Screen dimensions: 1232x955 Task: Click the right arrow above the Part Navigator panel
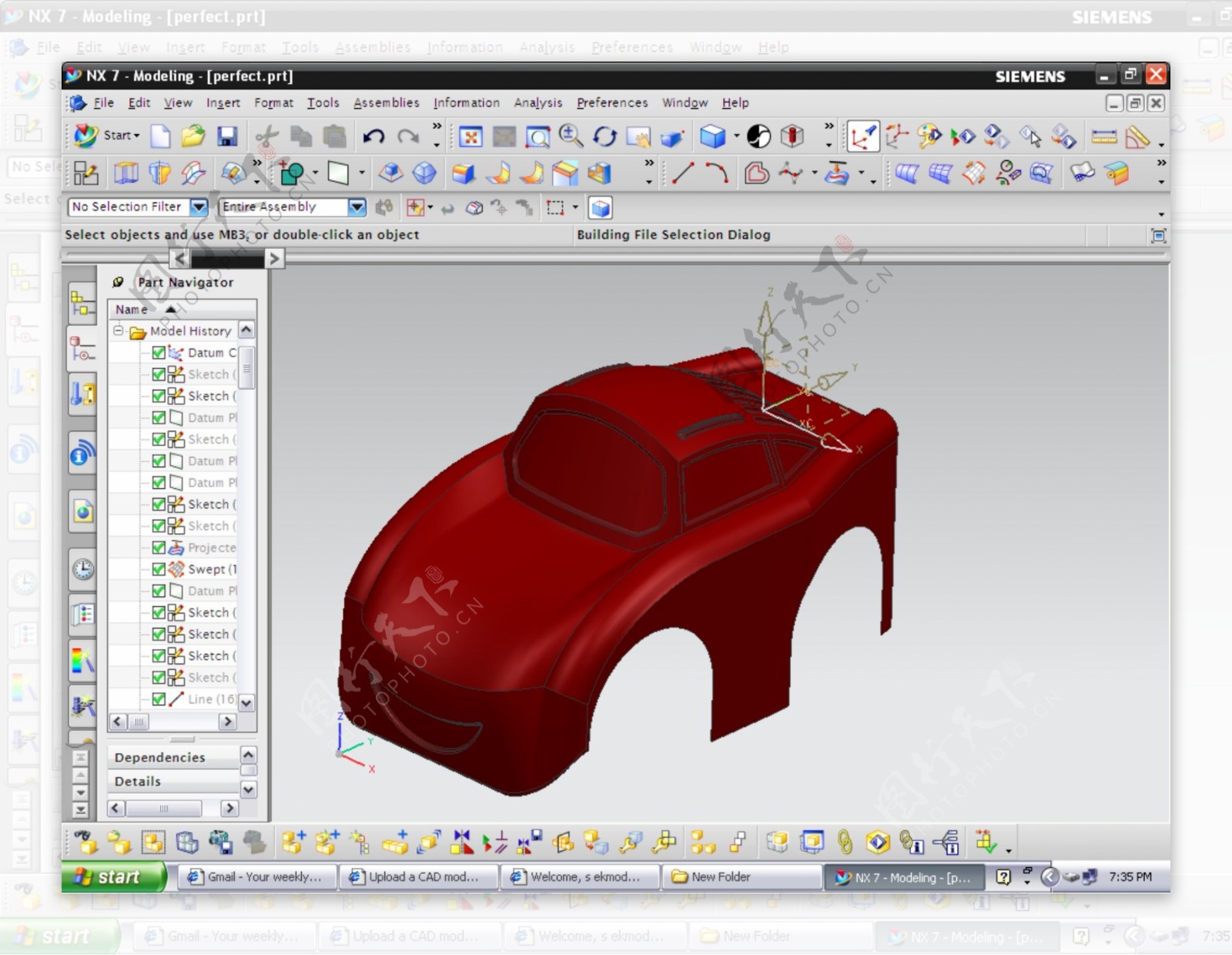tap(274, 258)
